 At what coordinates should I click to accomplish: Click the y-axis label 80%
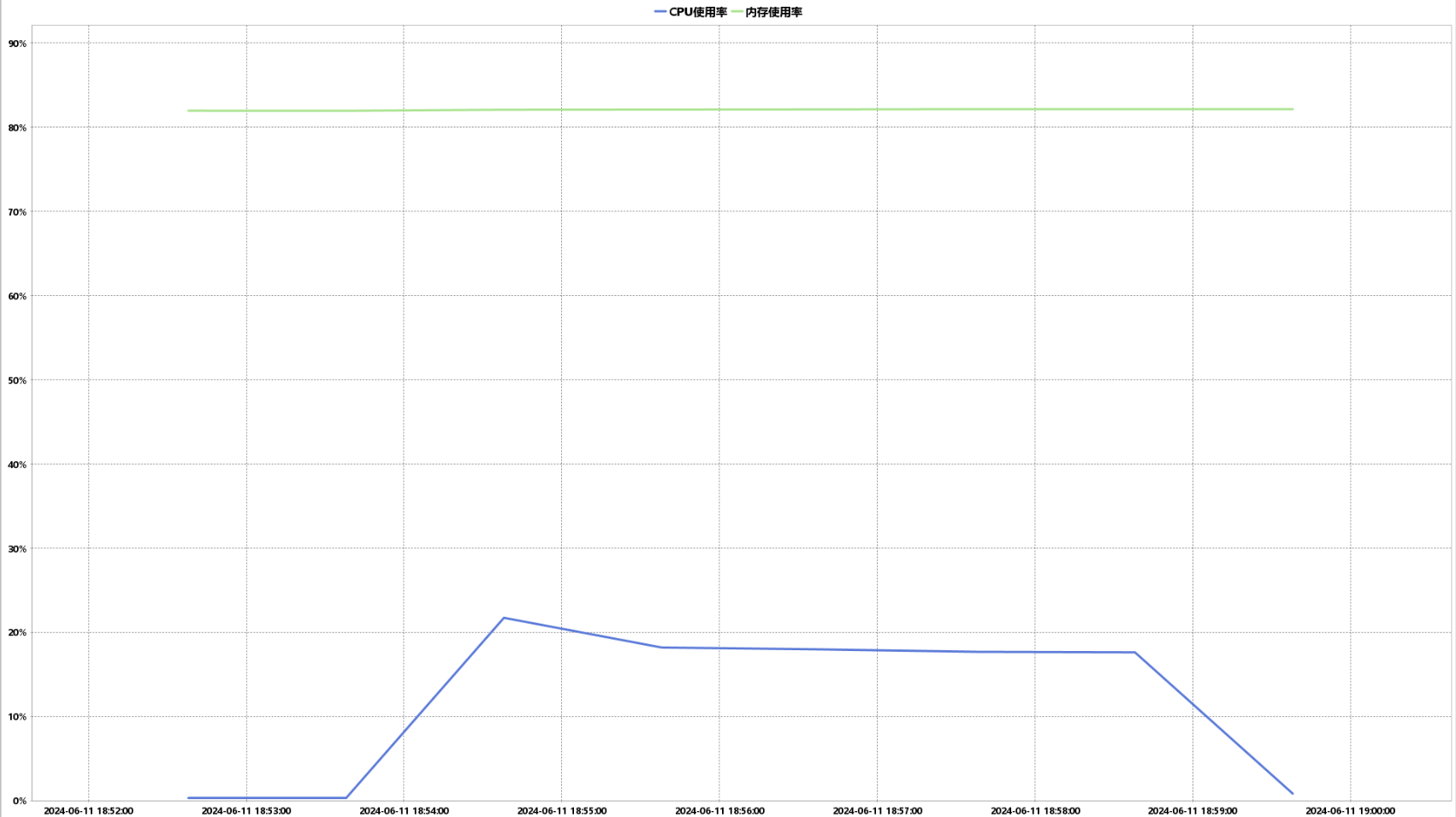17,128
